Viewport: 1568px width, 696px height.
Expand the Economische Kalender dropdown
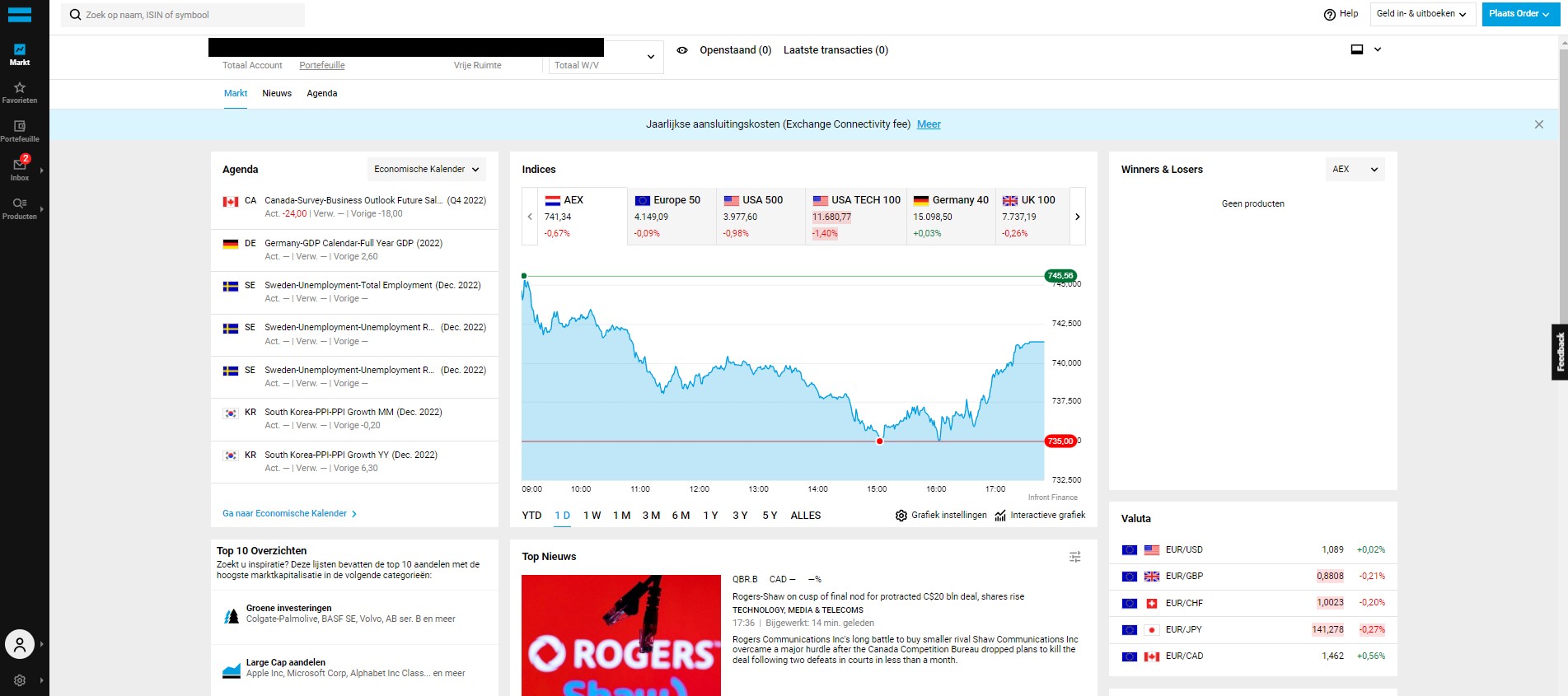pos(426,170)
